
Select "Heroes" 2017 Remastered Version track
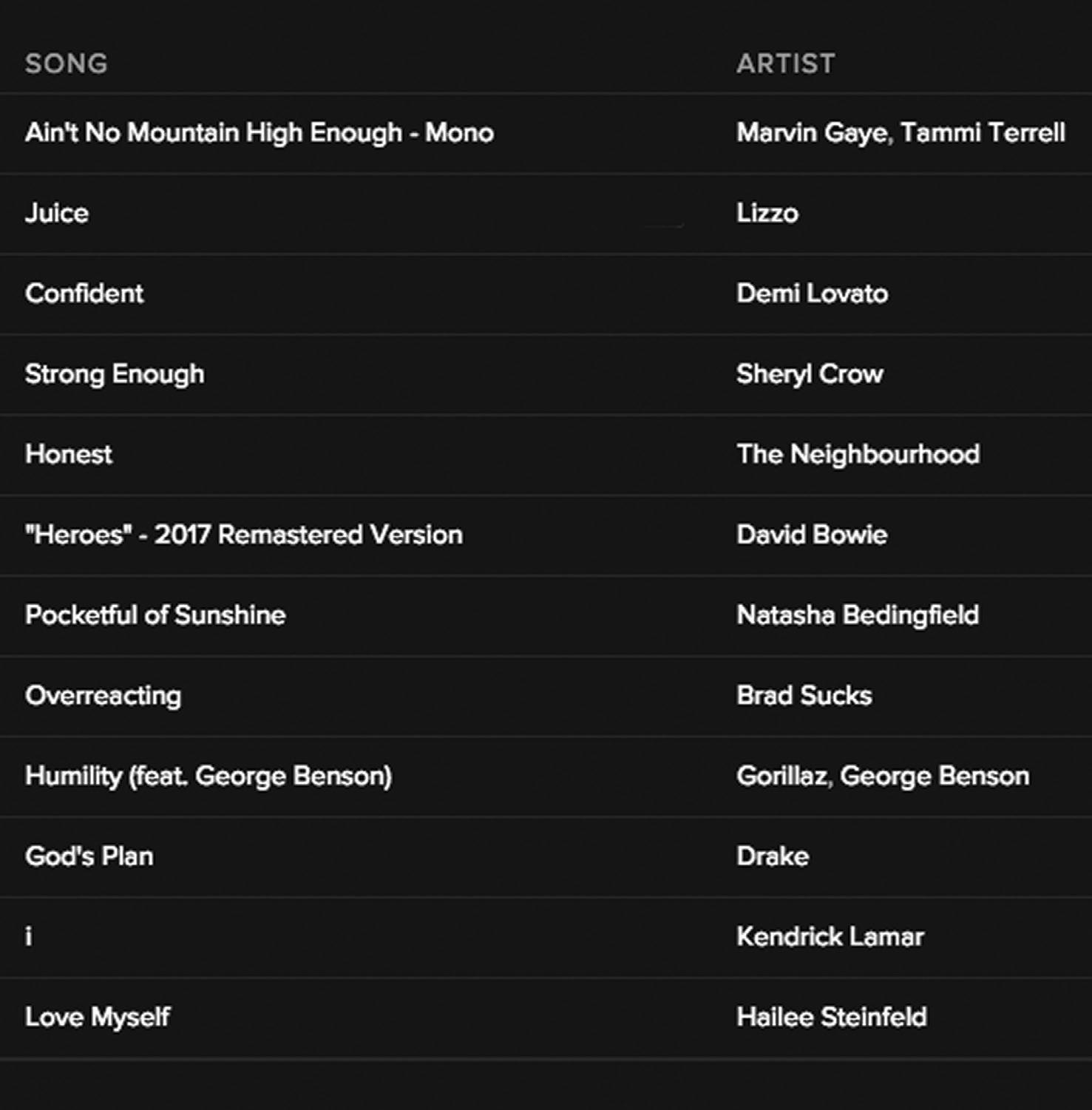244,535
